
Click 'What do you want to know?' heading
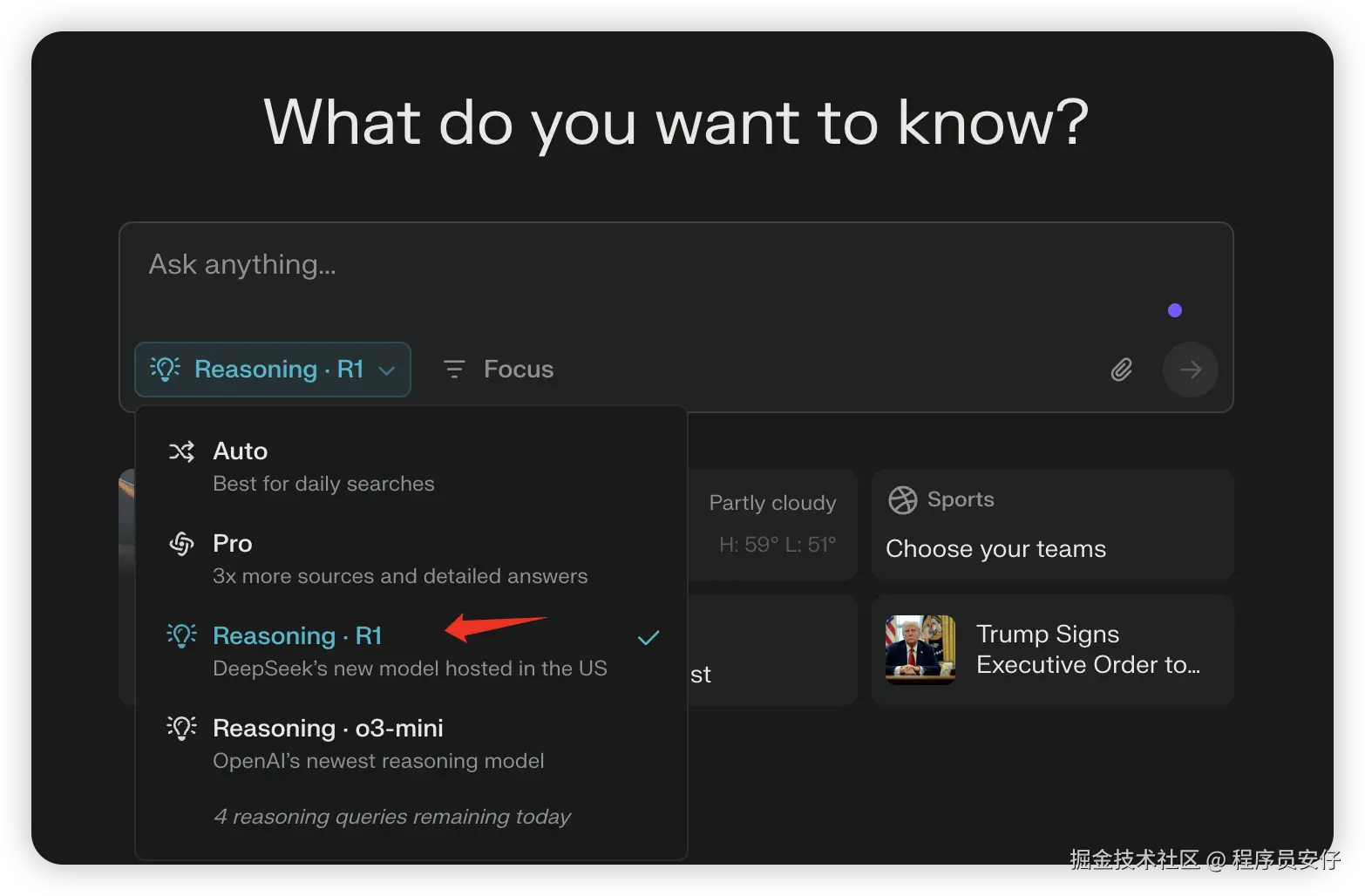676,123
